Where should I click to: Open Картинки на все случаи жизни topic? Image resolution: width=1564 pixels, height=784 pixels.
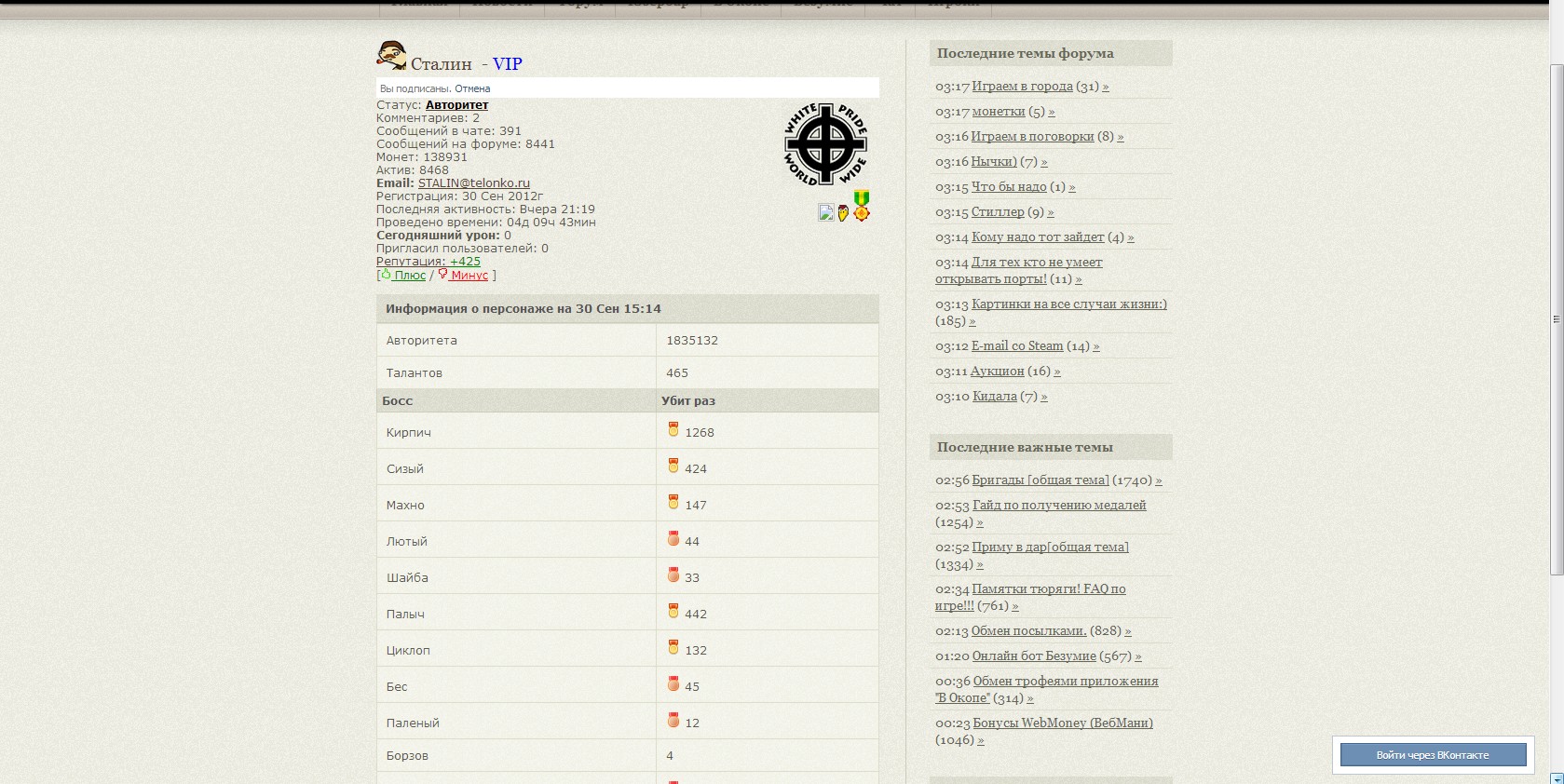[x=1069, y=304]
